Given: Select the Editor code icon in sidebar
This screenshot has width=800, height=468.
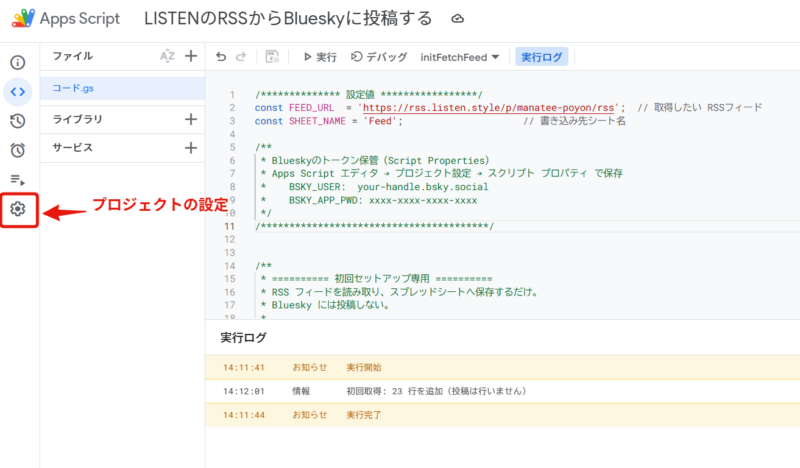Looking at the screenshot, I should [x=18, y=92].
